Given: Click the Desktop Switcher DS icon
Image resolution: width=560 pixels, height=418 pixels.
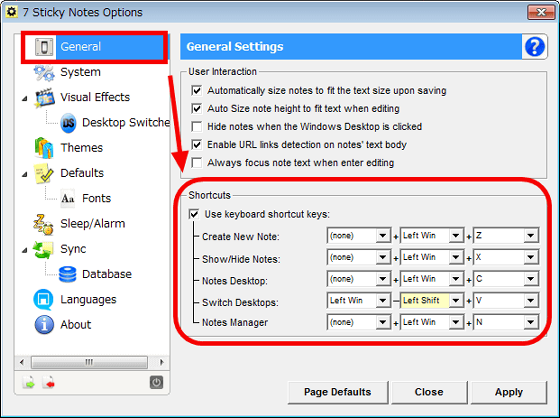Looking at the screenshot, I should 68,123.
